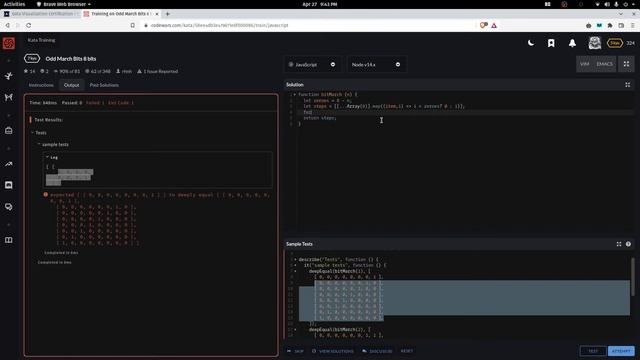Screen dimensions: 640x360
Task: Open the docs book sidebar icon
Action: click(x=9, y=240)
